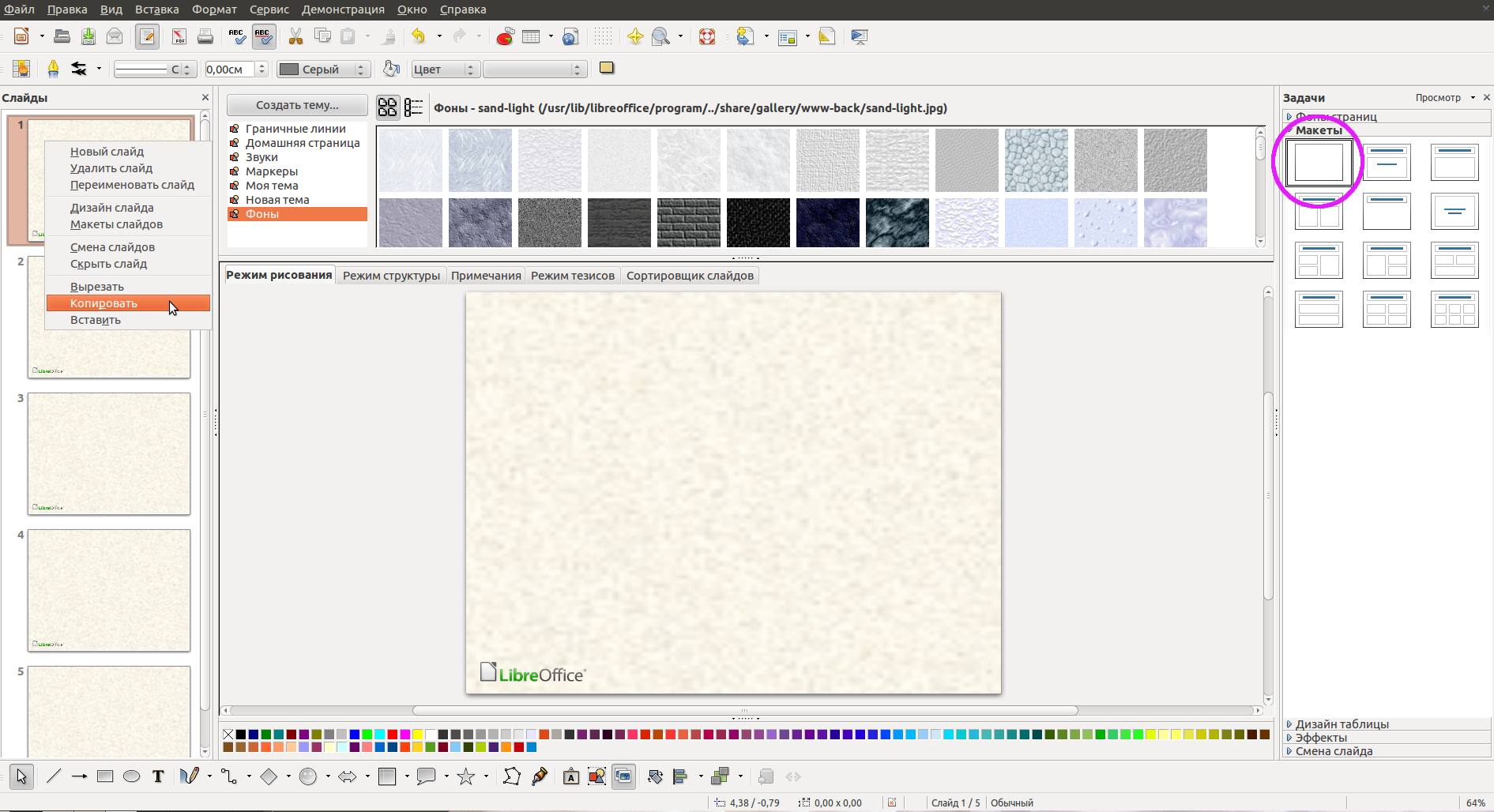
Task: Choose Копировать in the context menu
Action: [x=103, y=303]
